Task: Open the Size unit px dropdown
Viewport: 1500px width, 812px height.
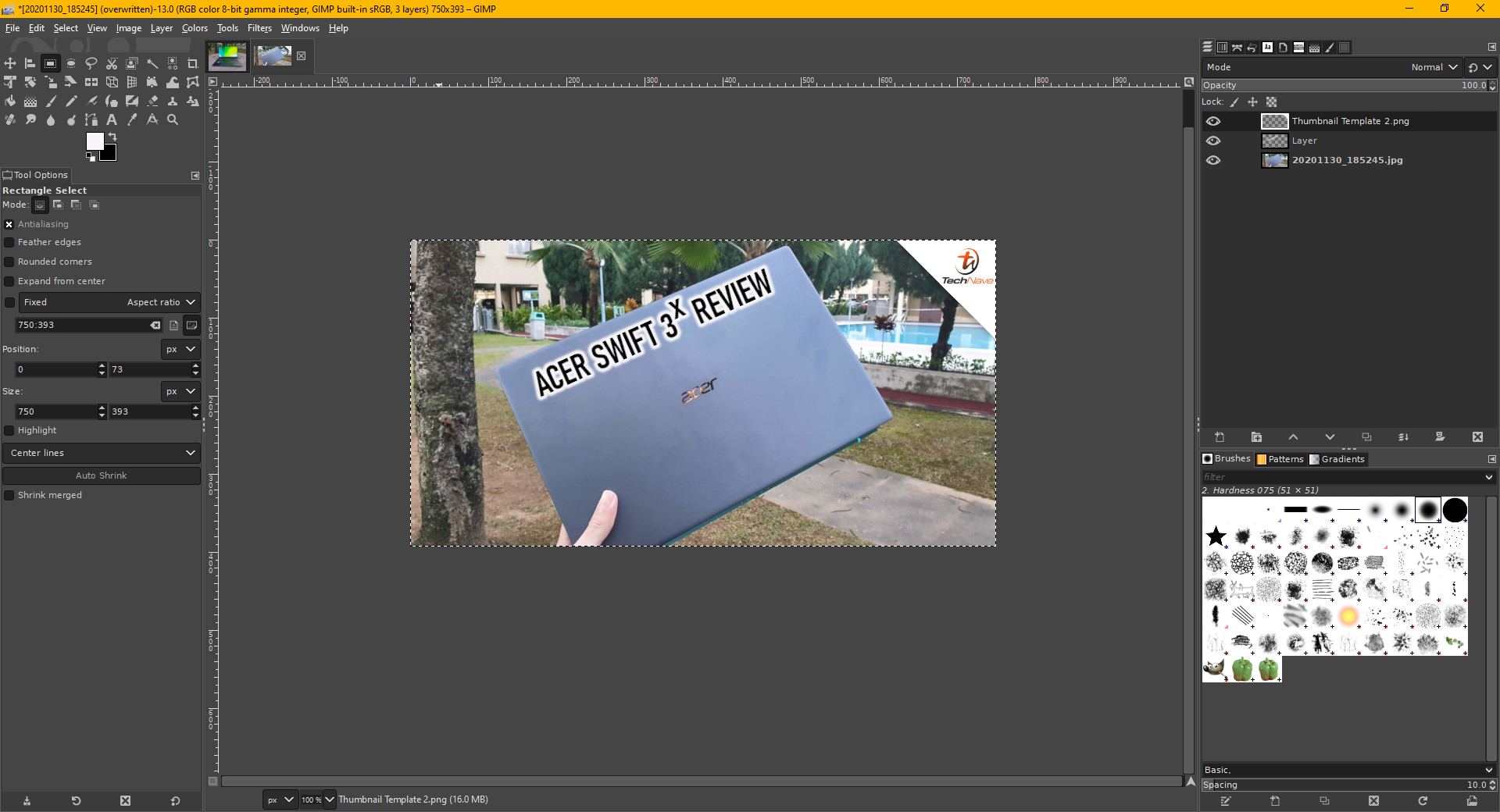Action: pyautogui.click(x=180, y=391)
